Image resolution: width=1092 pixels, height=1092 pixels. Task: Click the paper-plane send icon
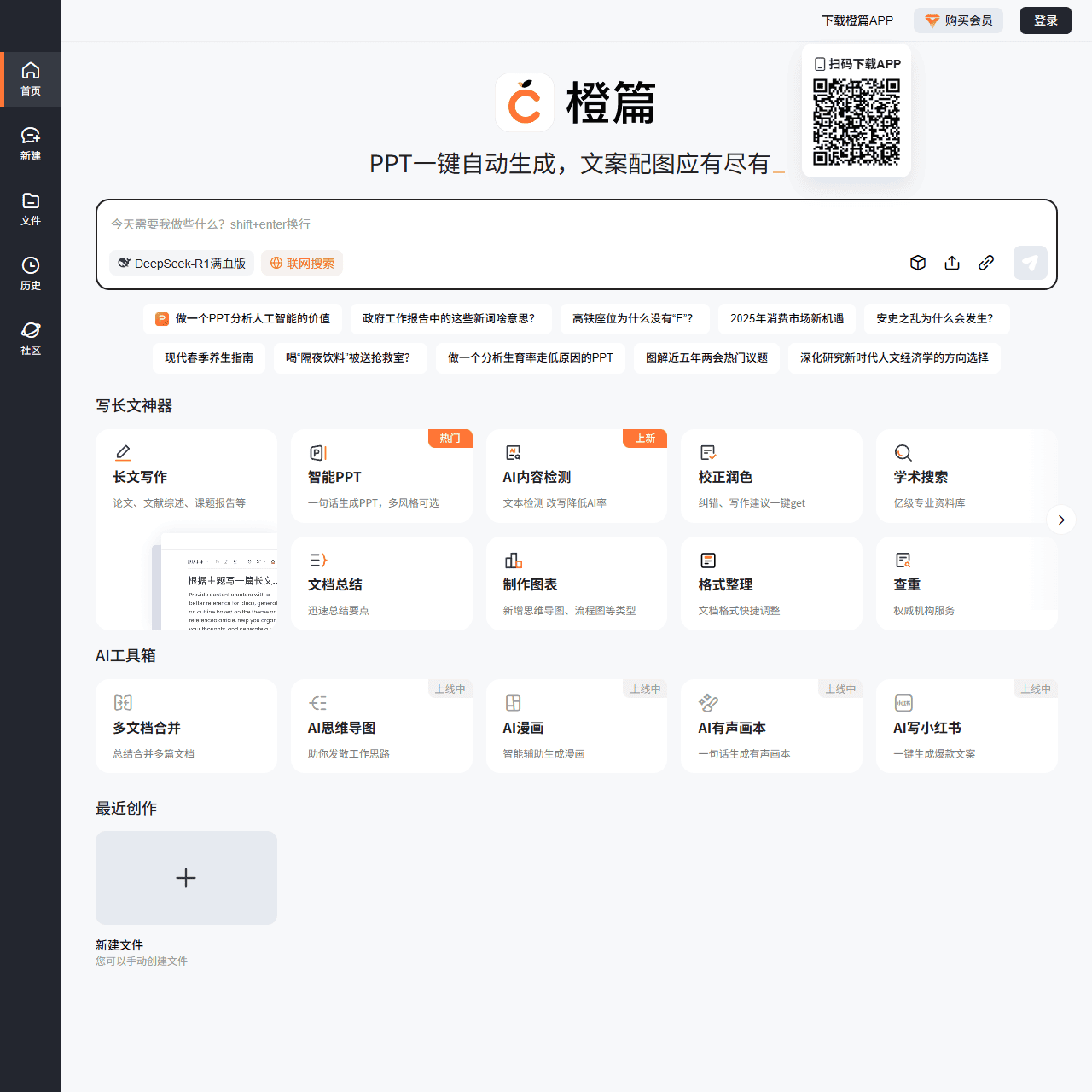(x=1030, y=263)
